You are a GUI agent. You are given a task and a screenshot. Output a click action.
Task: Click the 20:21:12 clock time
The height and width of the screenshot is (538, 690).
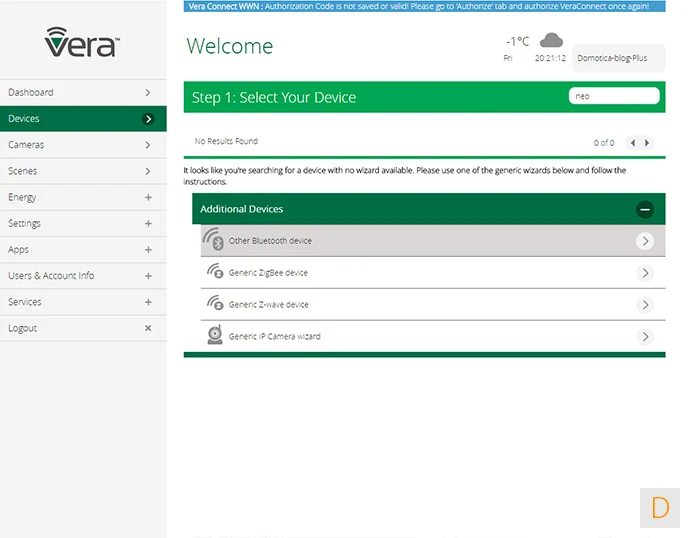(x=550, y=58)
